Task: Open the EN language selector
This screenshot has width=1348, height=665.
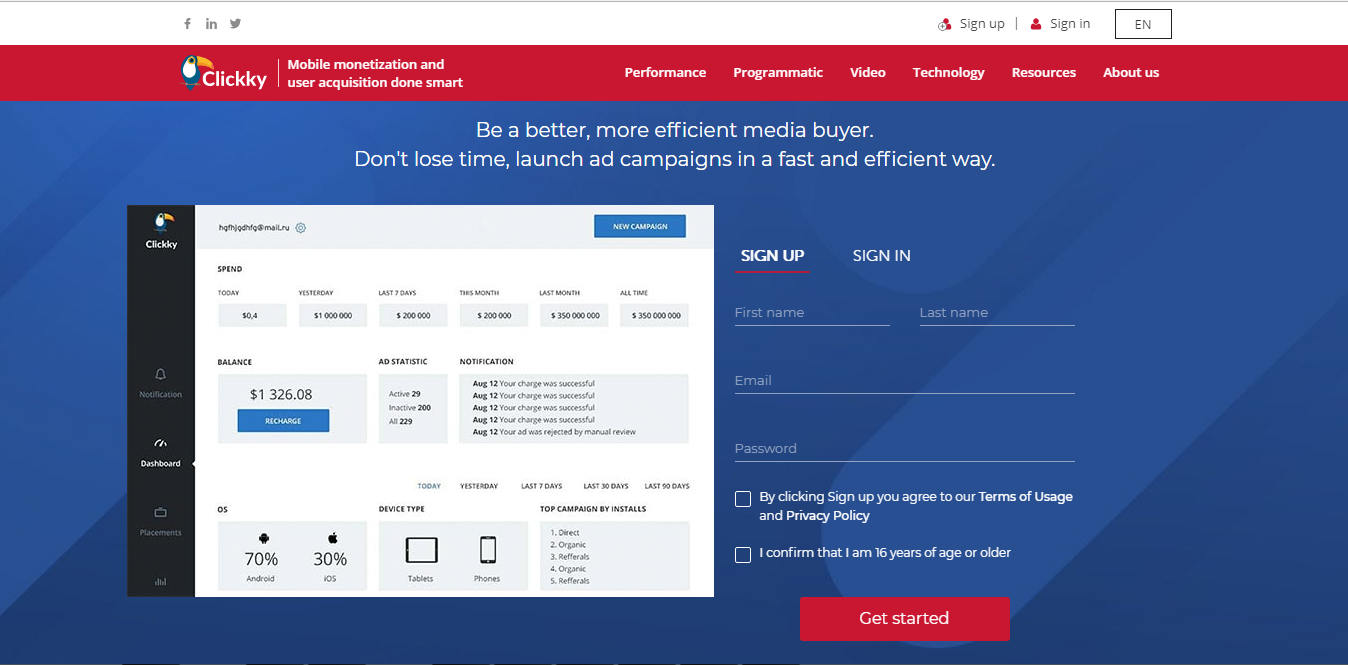Action: (x=1143, y=24)
